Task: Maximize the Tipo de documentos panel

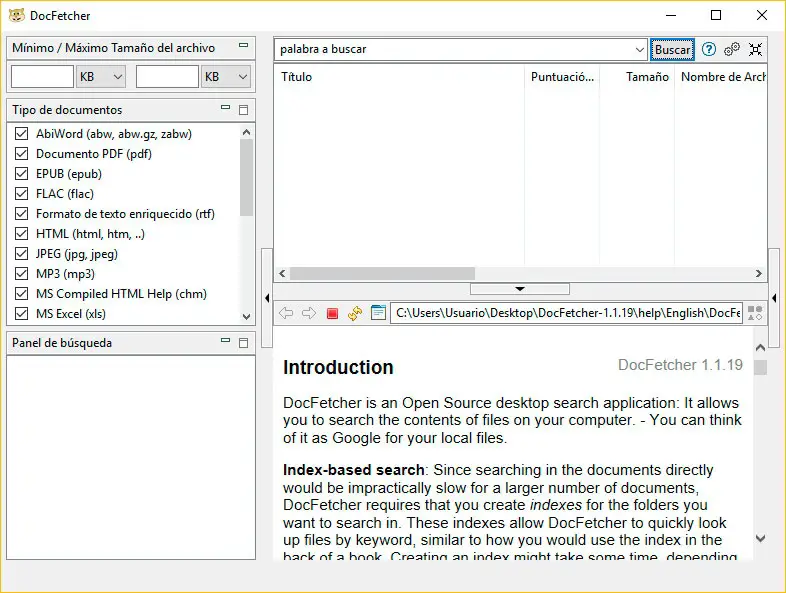Action: pos(244,110)
